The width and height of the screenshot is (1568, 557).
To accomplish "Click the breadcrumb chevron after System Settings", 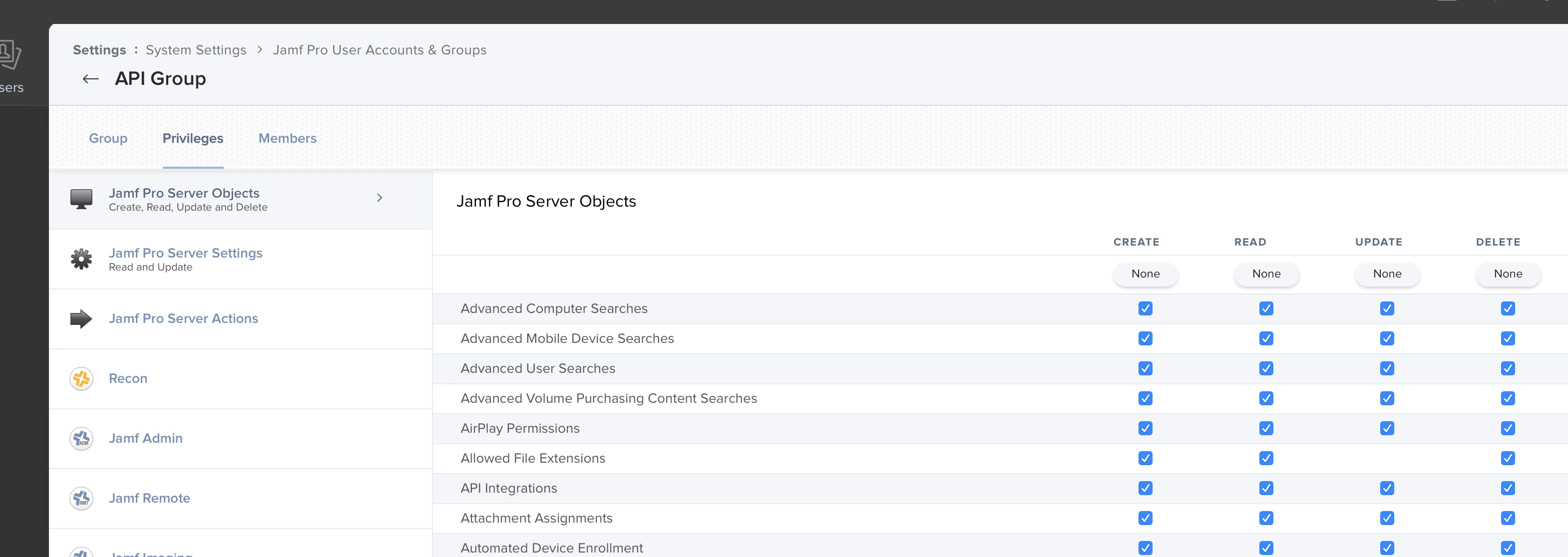I will [260, 49].
